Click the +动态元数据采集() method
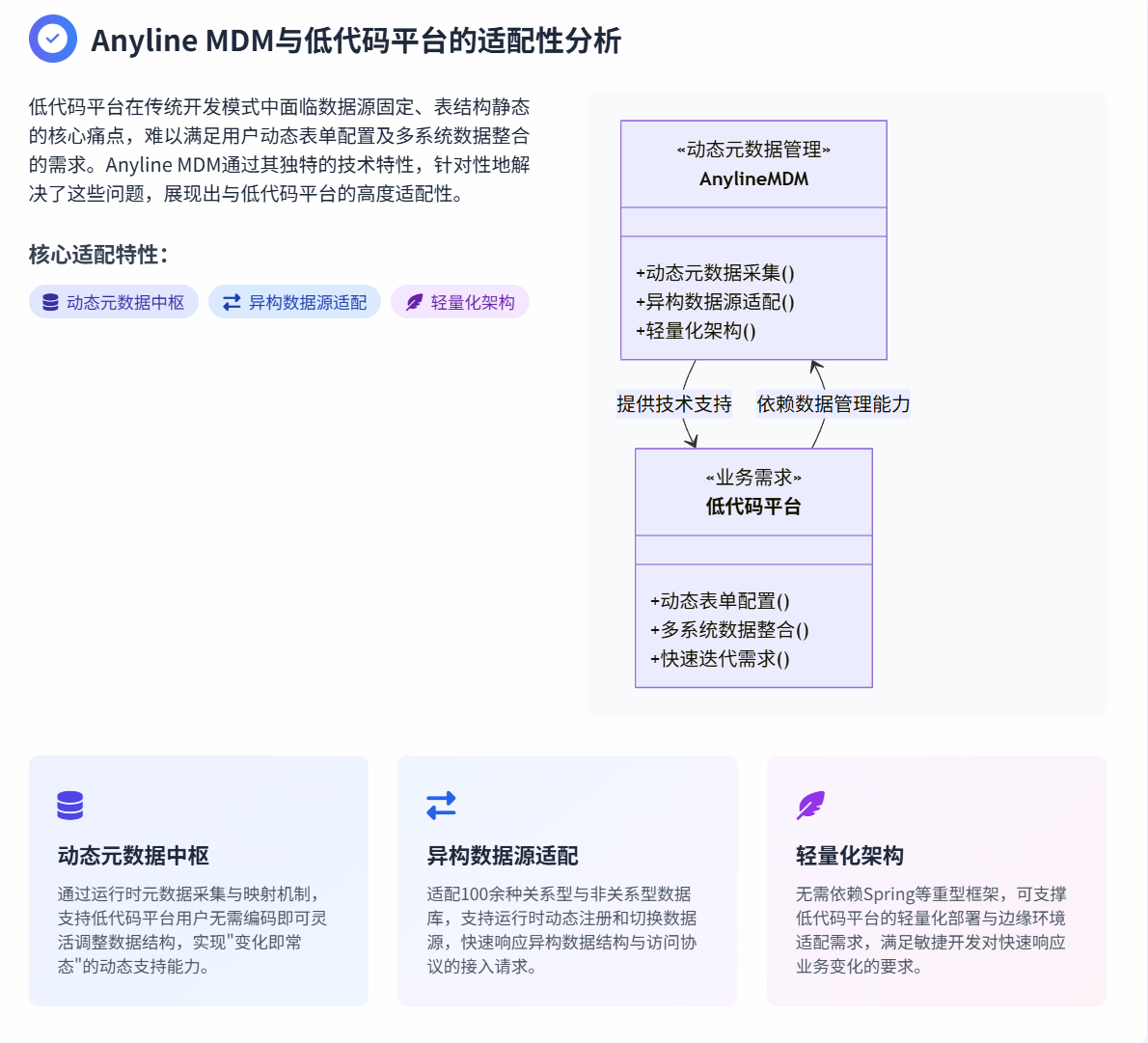 coord(715,273)
